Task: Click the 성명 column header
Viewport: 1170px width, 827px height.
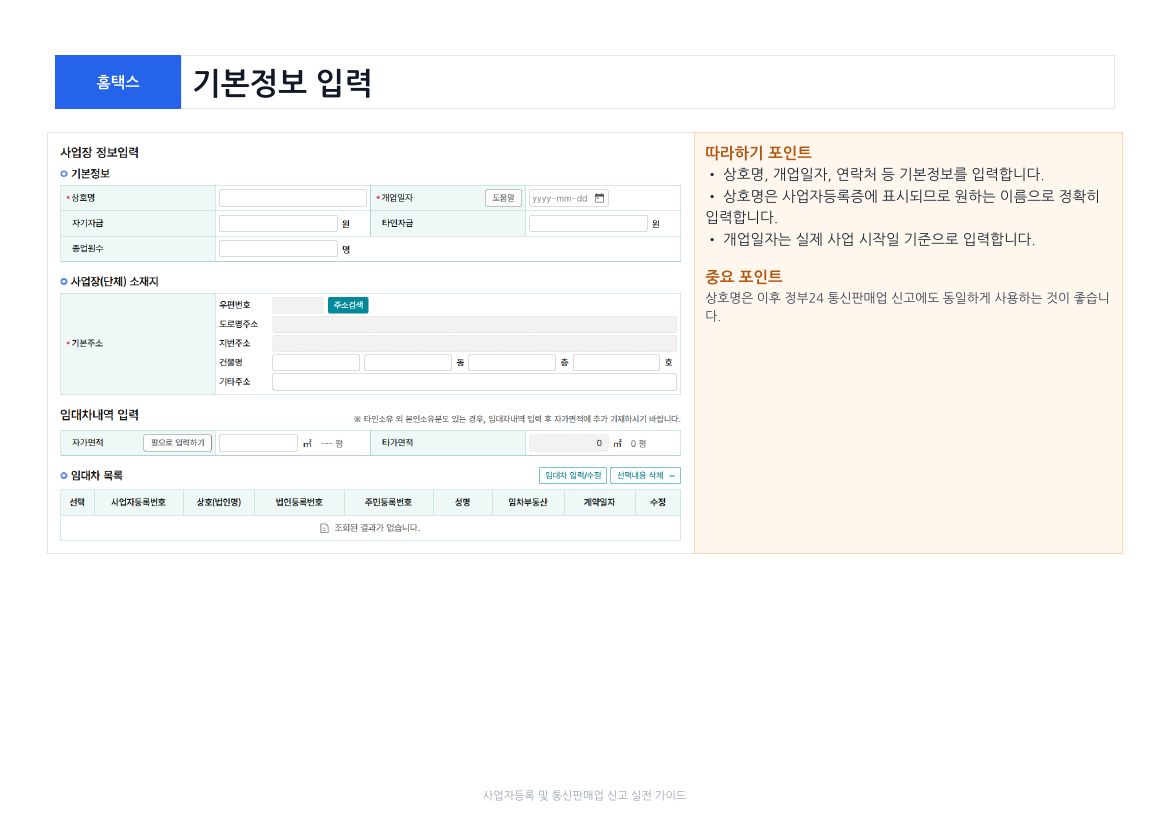Action: click(x=463, y=502)
